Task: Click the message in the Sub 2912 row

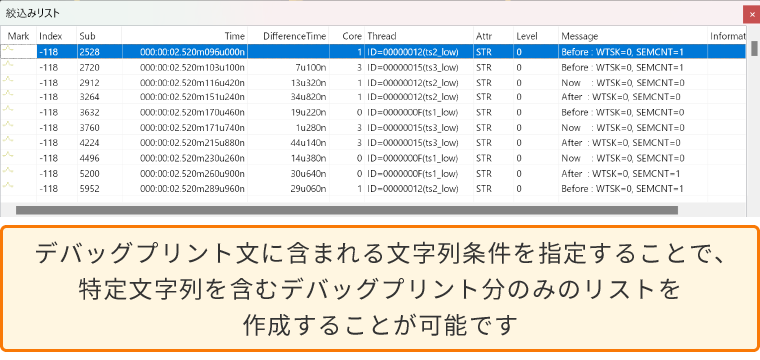Action: click(x=623, y=82)
